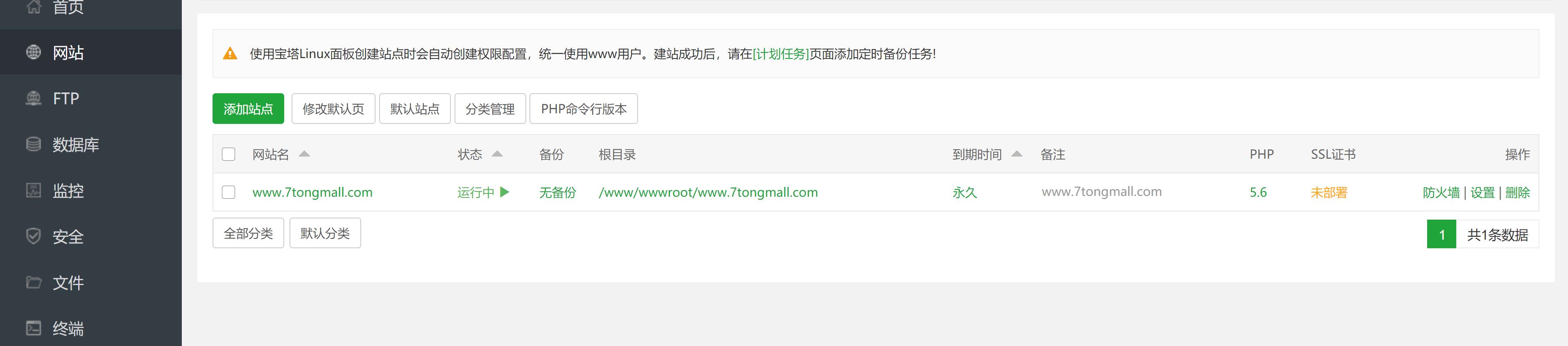
Task: Open the 终端 terminal icon
Action: coord(34,328)
